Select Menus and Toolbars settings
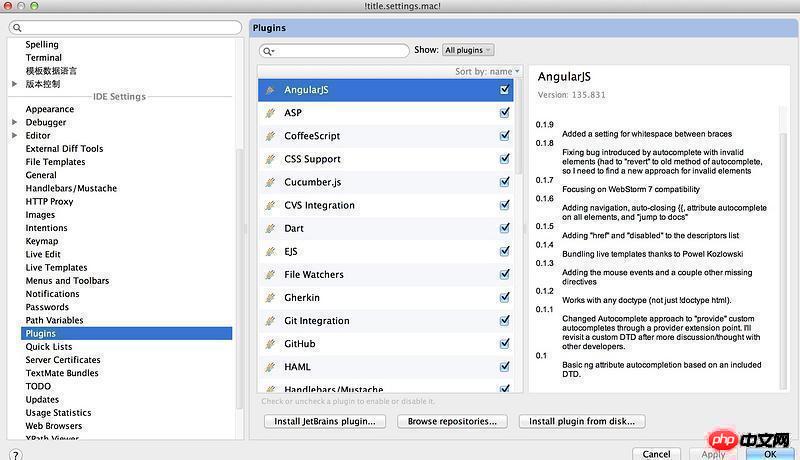 67,281
